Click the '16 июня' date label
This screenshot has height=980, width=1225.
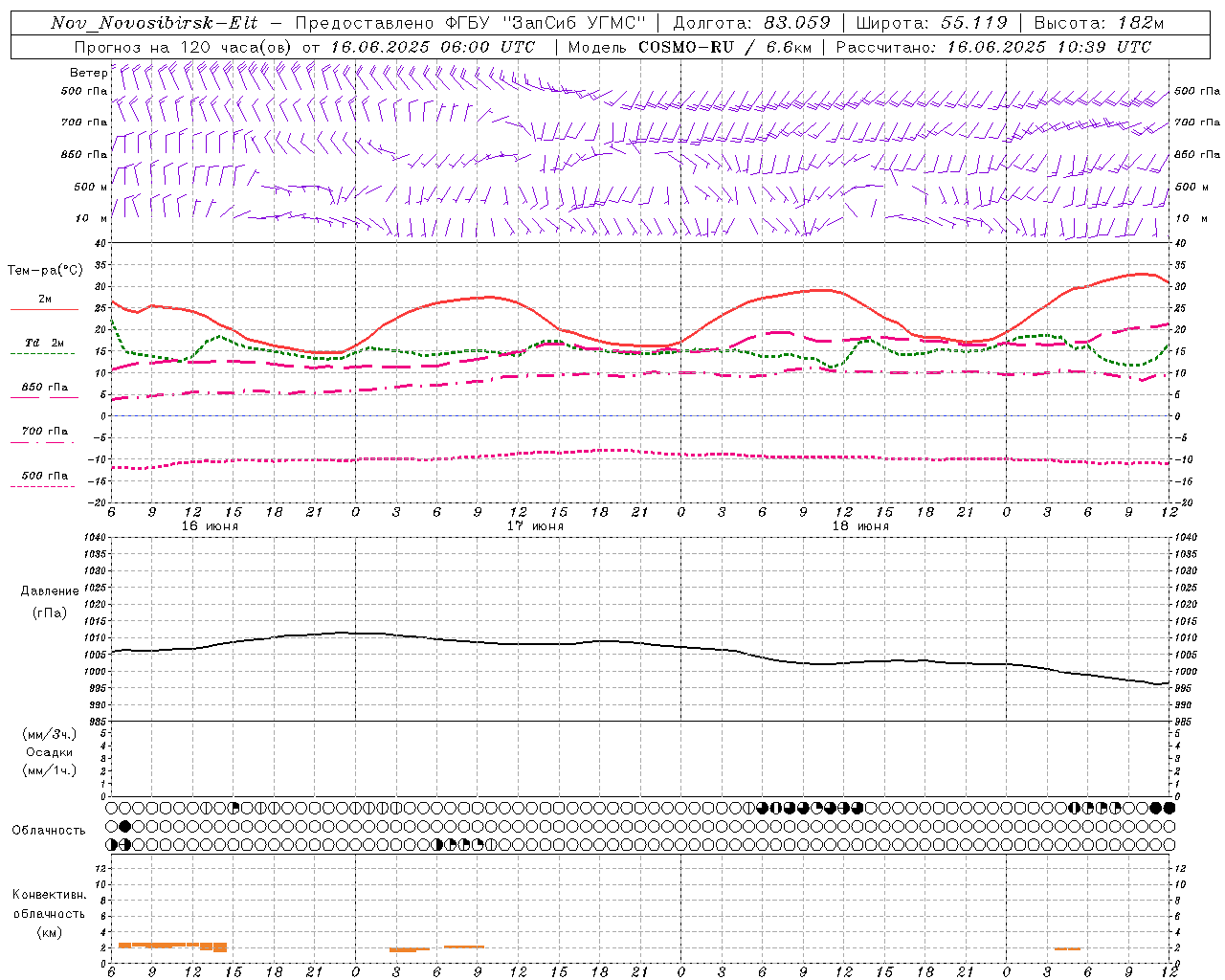pos(210,526)
